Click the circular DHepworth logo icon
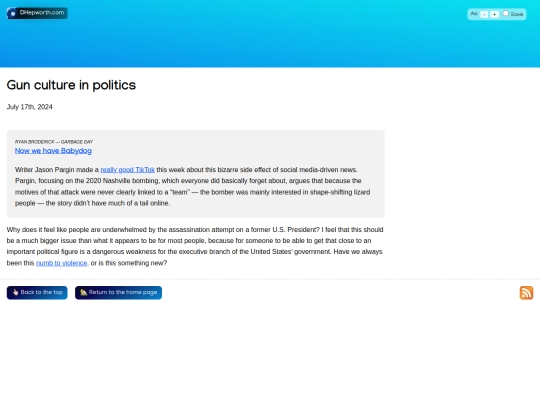Screen dimensions: 540x405 coord(12,13)
